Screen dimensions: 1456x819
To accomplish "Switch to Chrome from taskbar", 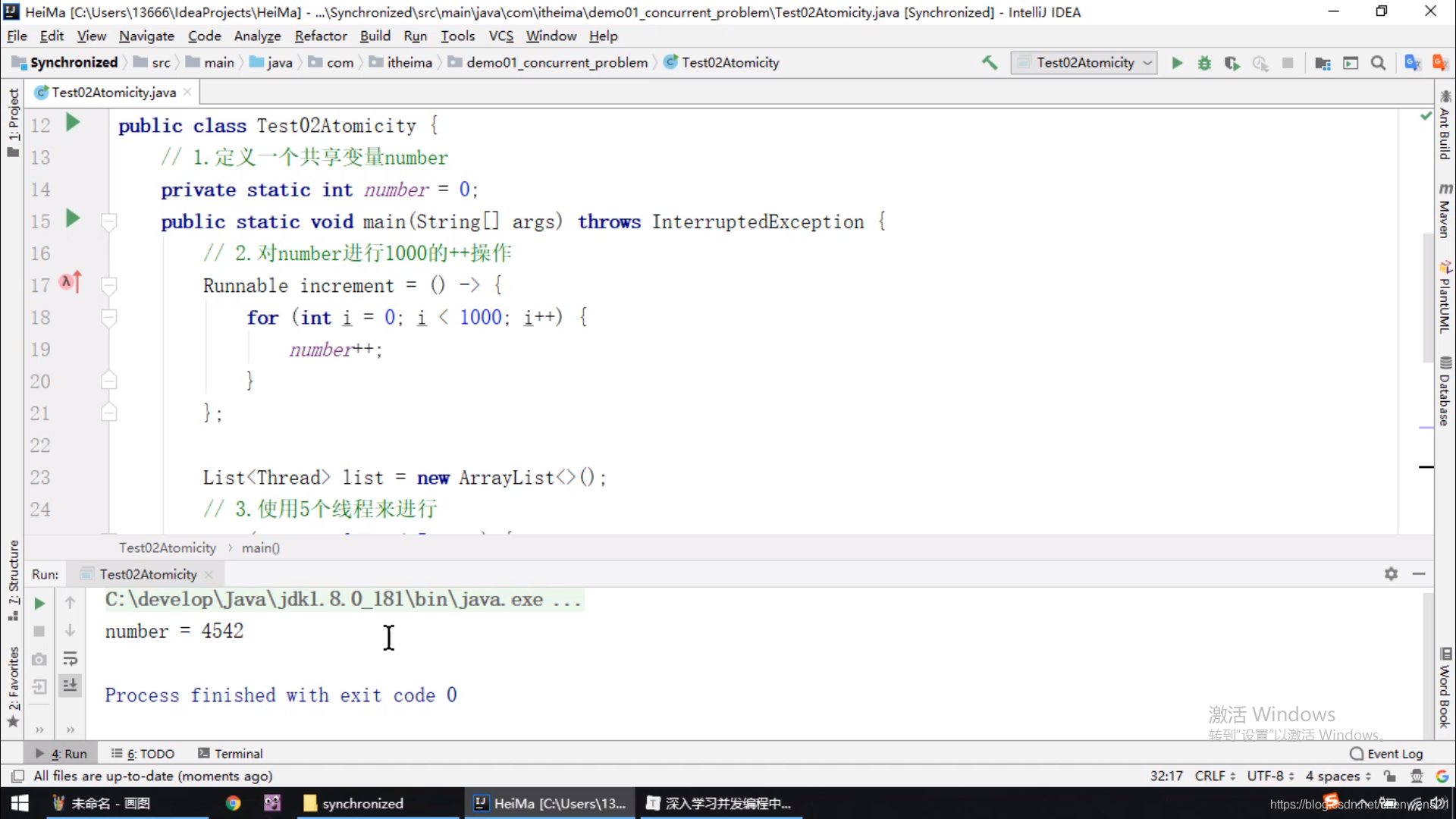I will [233, 803].
